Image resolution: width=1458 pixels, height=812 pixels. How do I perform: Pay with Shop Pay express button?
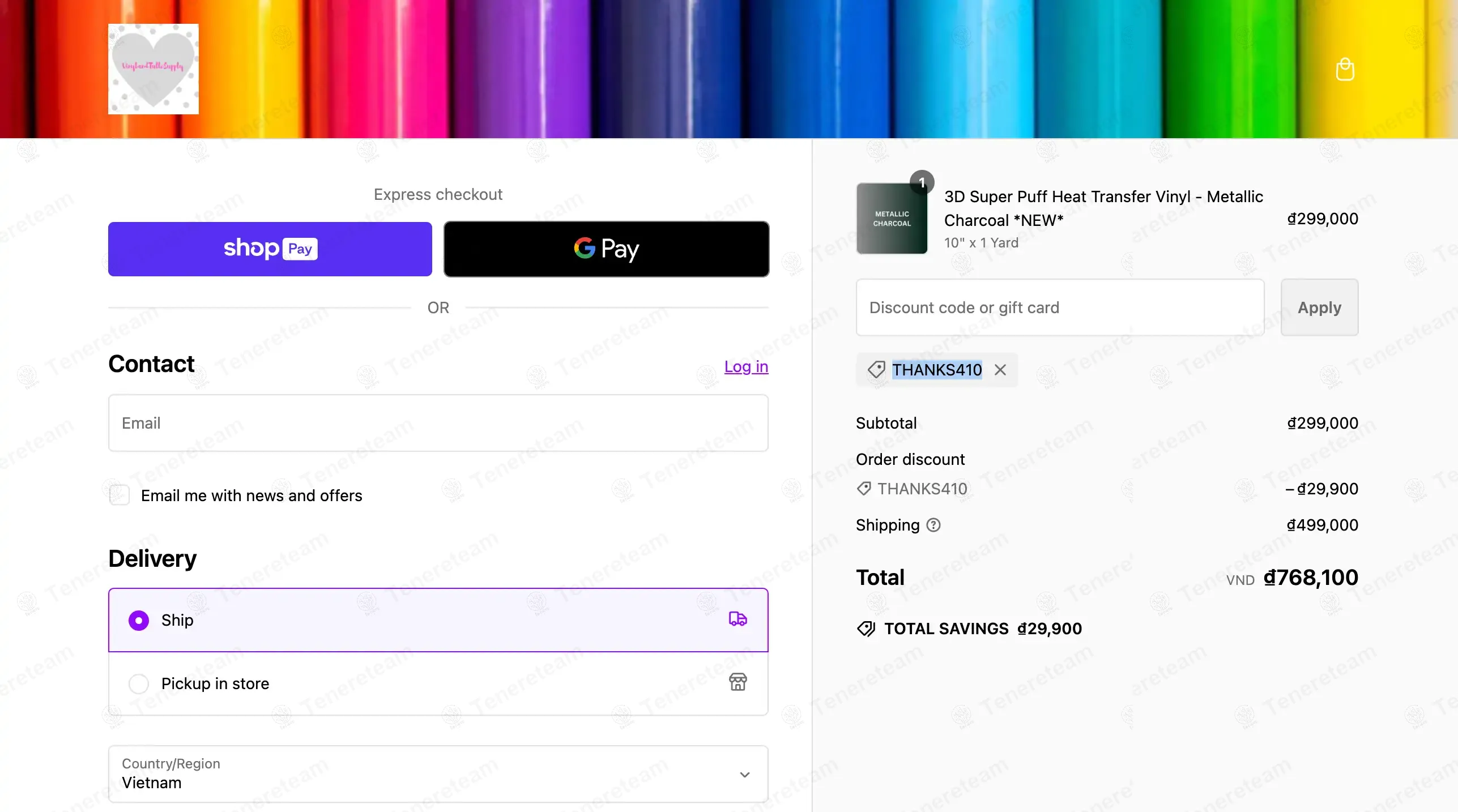[x=270, y=249]
